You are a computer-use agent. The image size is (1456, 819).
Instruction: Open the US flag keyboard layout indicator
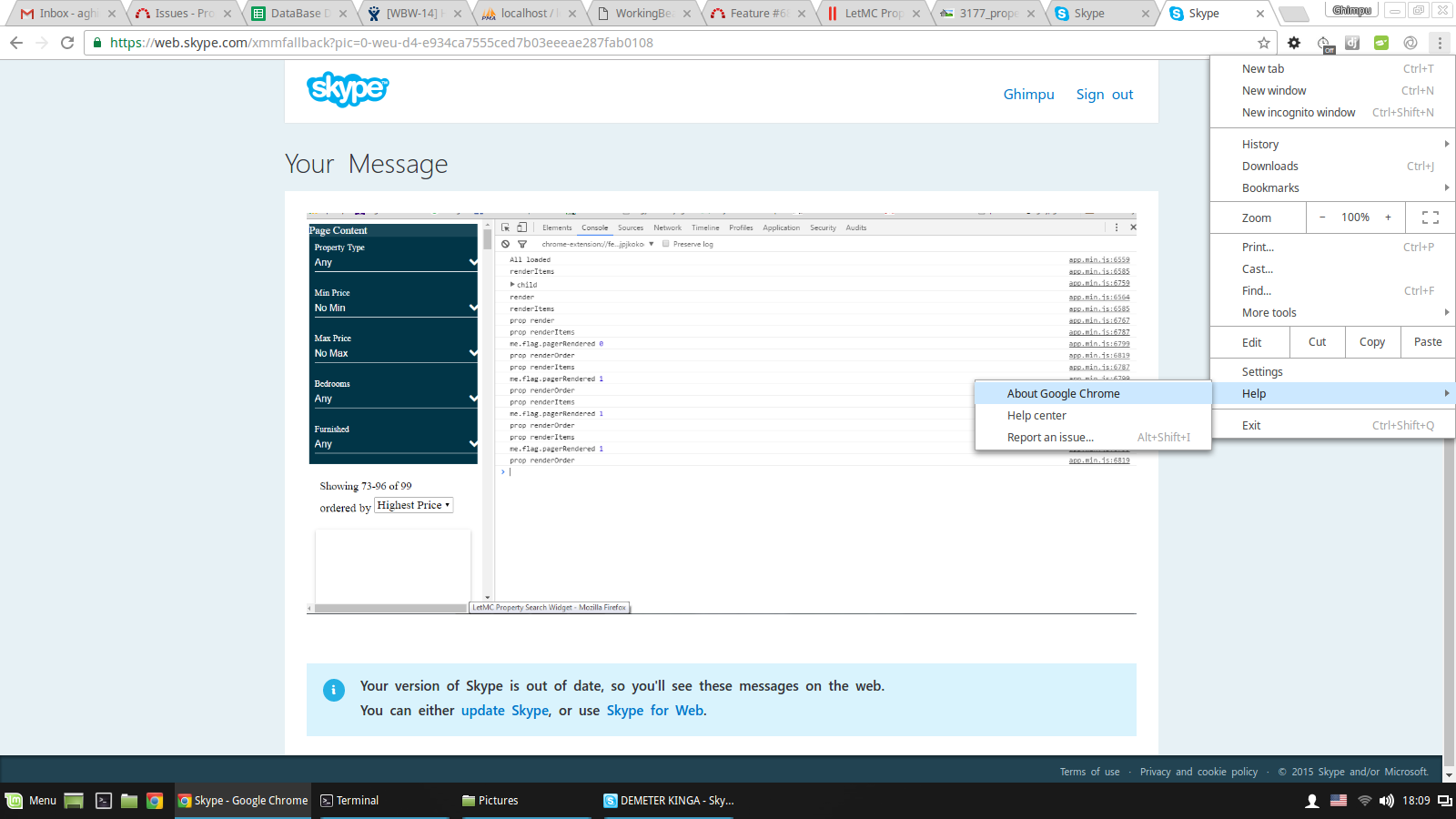tap(1339, 801)
